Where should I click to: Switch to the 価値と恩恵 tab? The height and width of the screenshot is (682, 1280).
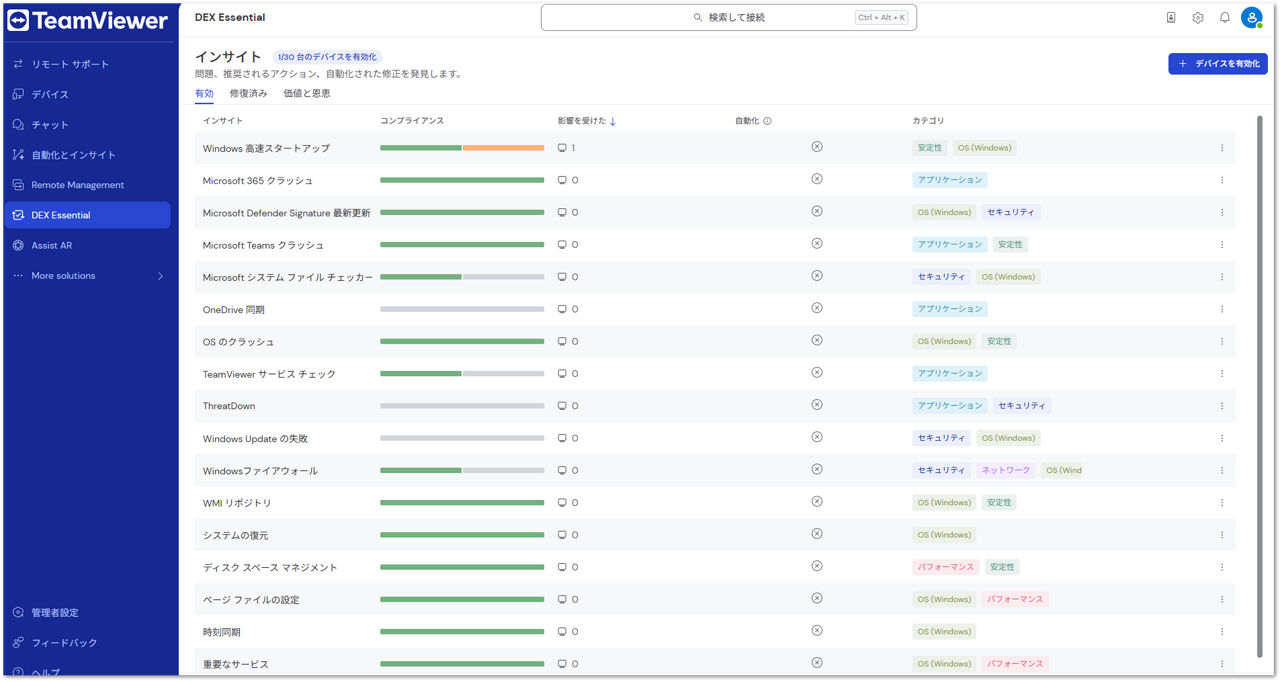[x=306, y=93]
